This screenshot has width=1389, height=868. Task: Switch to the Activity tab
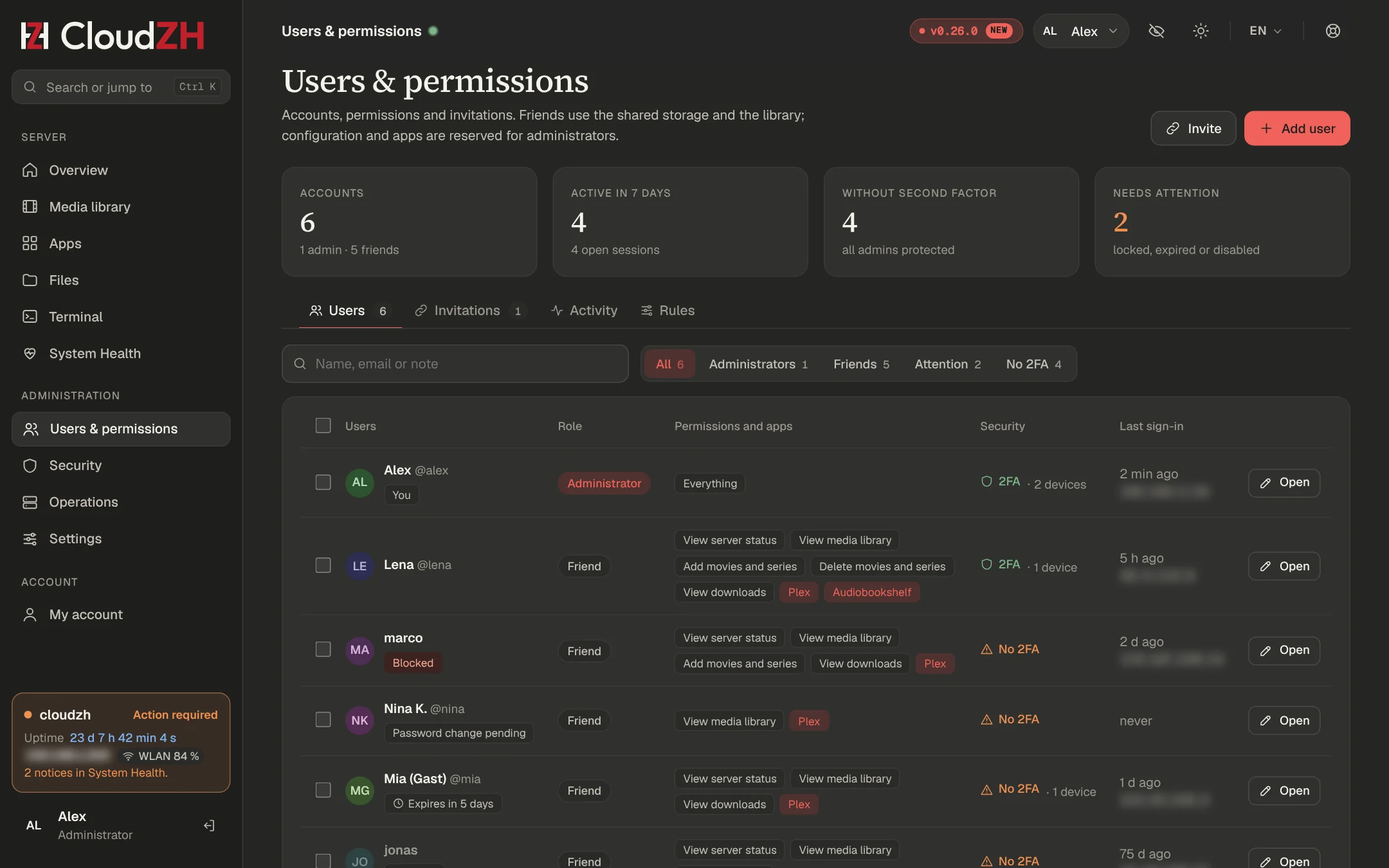pyautogui.click(x=584, y=311)
